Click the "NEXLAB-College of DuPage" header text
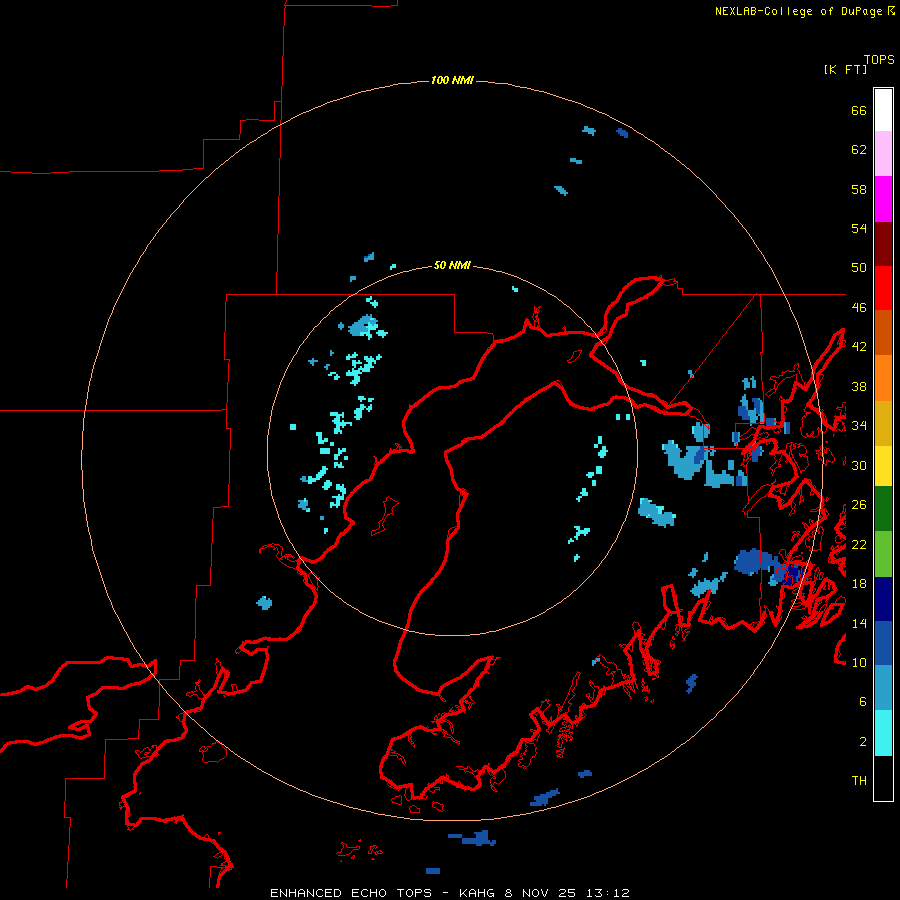Viewport: 900px width, 900px height. [800, 11]
